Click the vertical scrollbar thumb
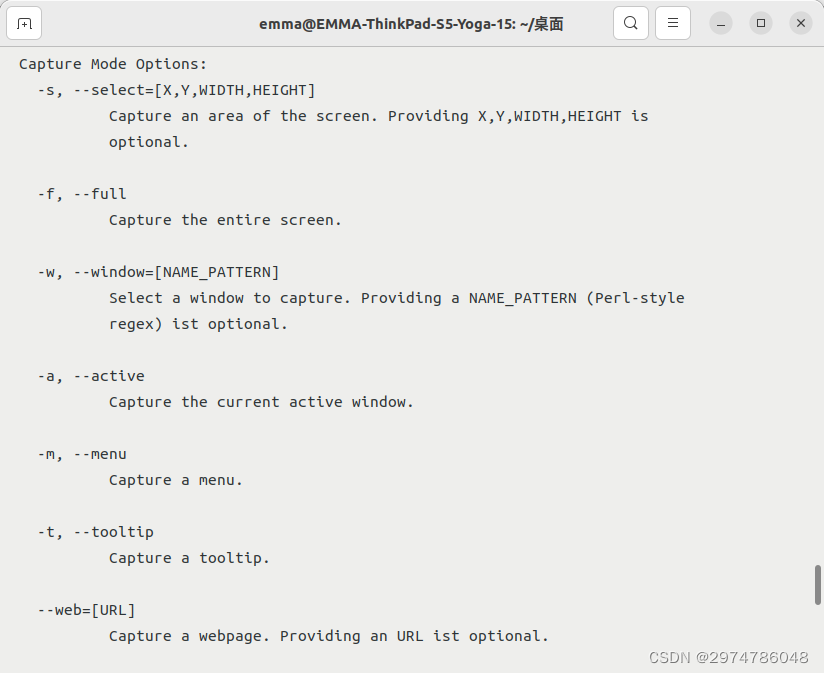824x673 pixels. [x=818, y=585]
